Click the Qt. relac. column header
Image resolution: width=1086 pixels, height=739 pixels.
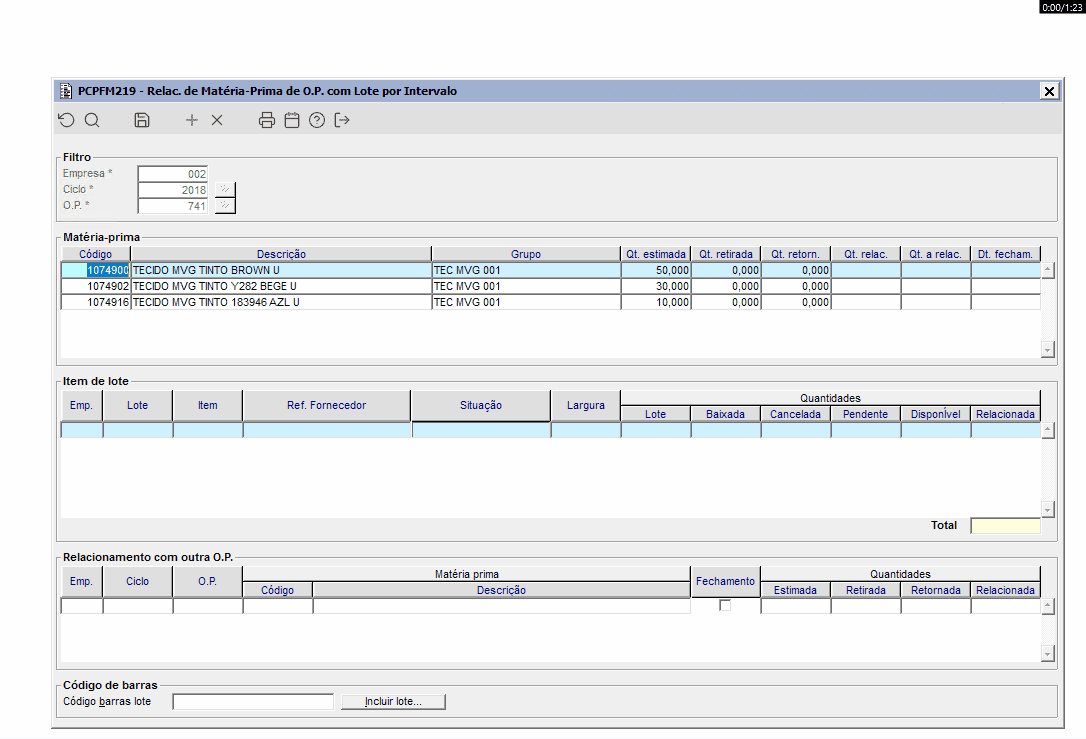pos(866,254)
